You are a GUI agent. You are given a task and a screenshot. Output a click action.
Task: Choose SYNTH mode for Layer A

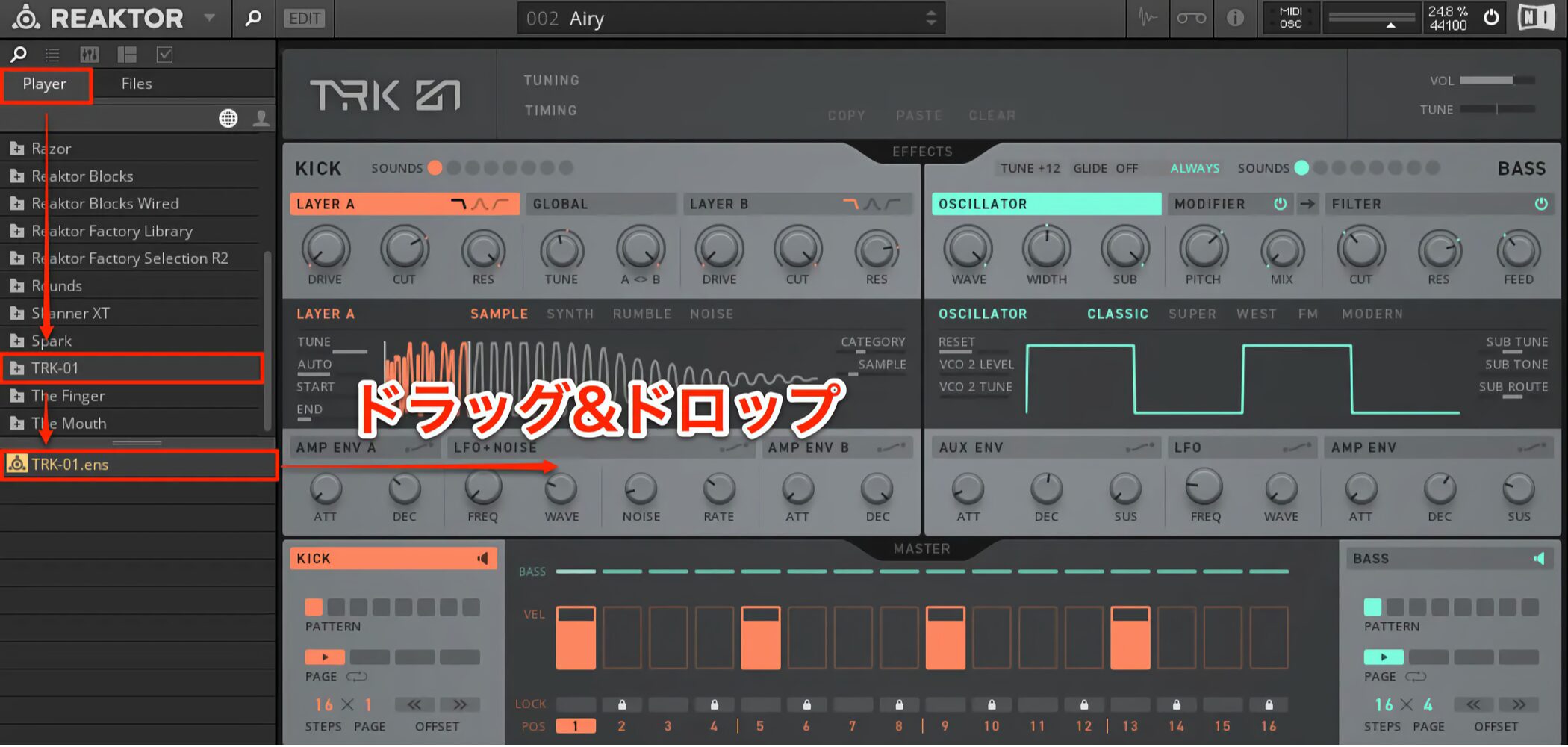point(570,314)
